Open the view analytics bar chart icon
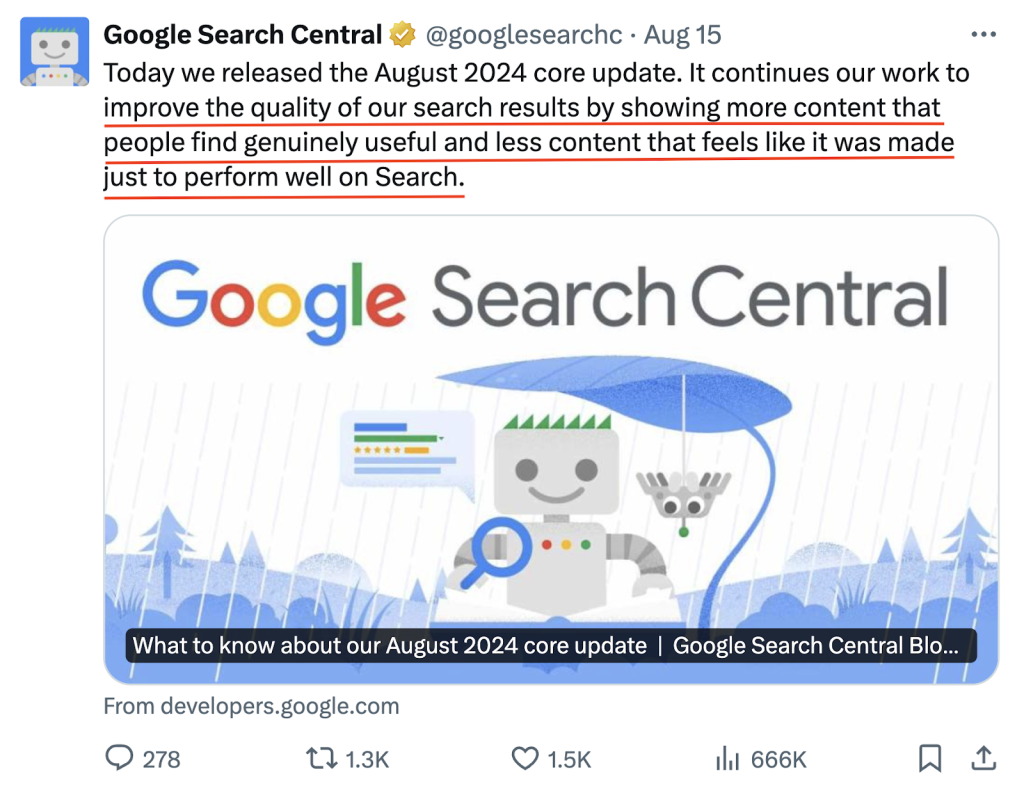This screenshot has width=1024, height=795. (726, 759)
